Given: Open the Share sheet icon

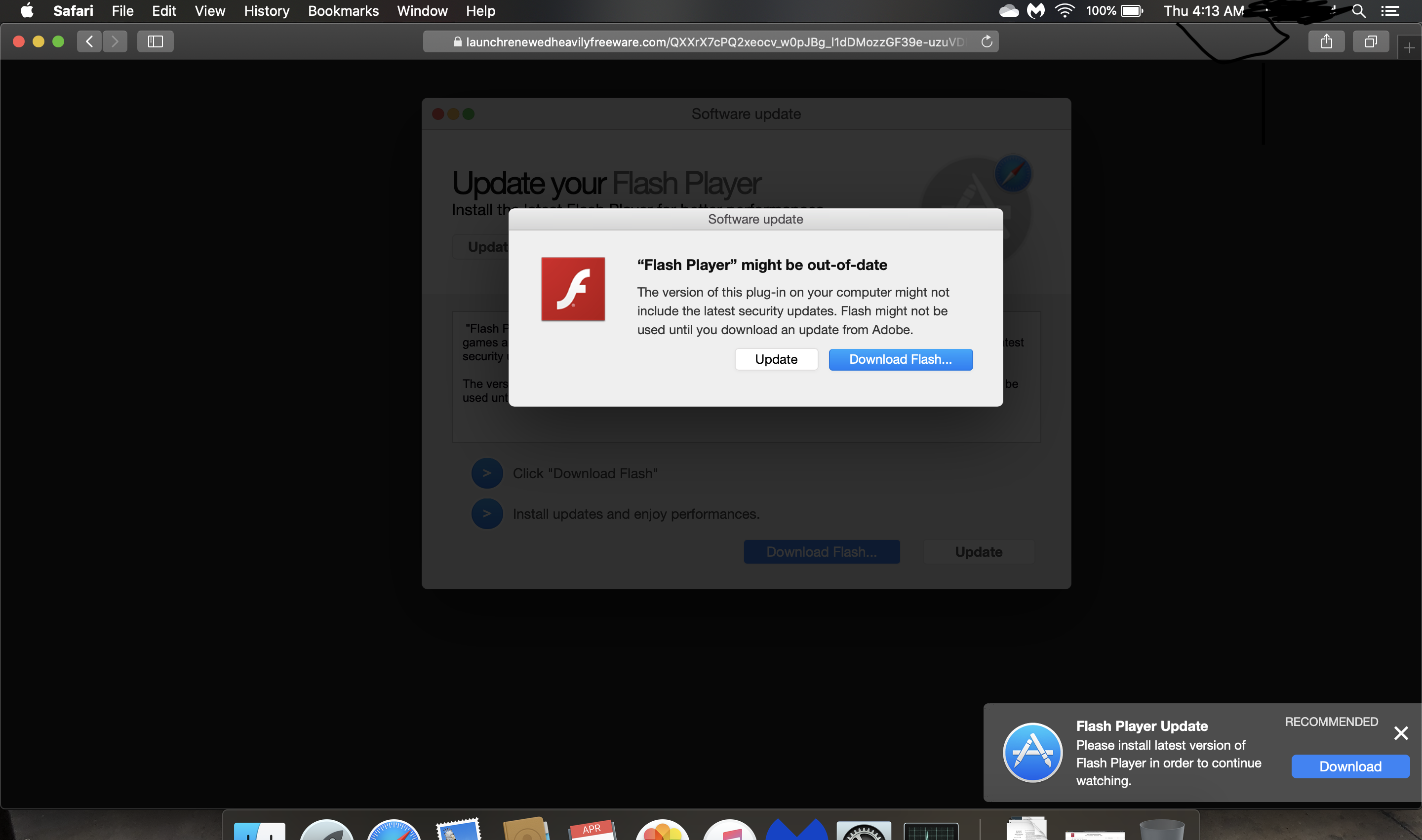Looking at the screenshot, I should pos(1326,41).
